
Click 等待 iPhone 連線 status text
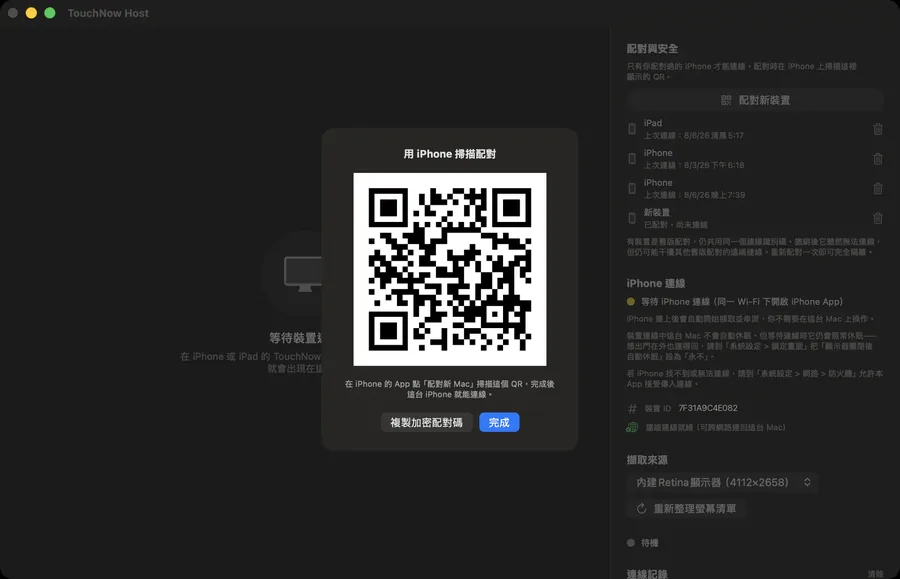point(742,301)
